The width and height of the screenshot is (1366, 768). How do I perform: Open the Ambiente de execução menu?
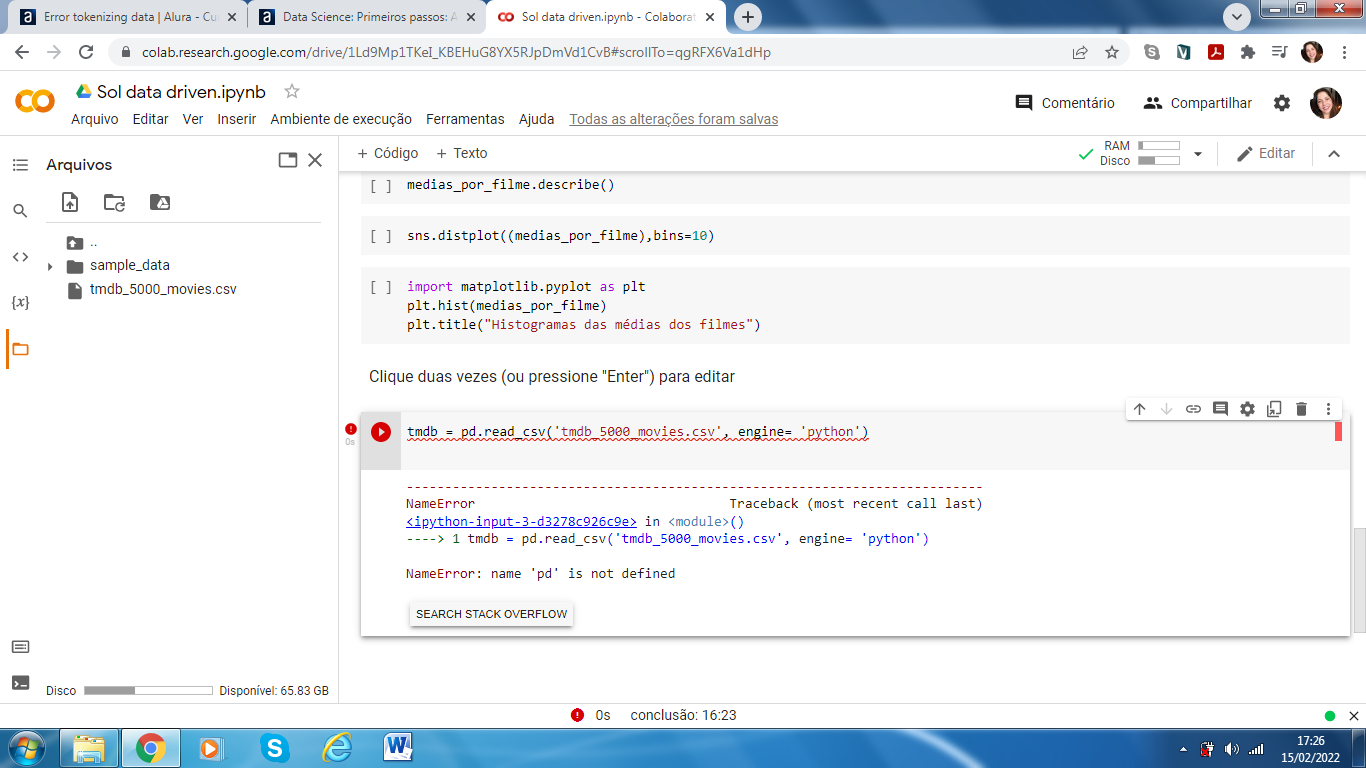(x=341, y=119)
